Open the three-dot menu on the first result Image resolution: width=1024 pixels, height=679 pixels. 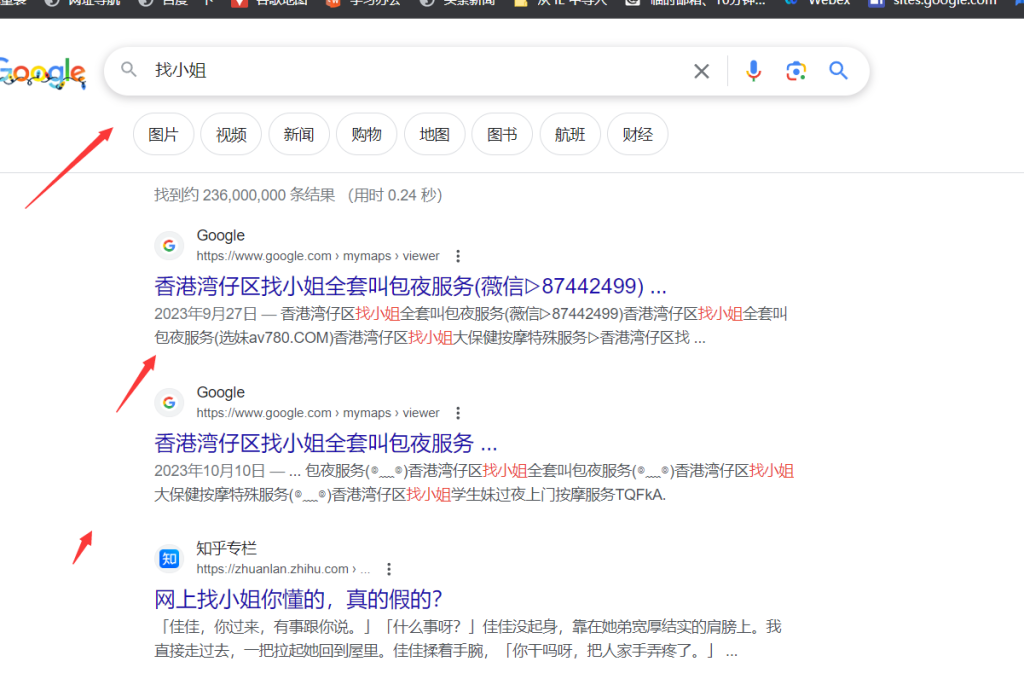[x=457, y=256]
